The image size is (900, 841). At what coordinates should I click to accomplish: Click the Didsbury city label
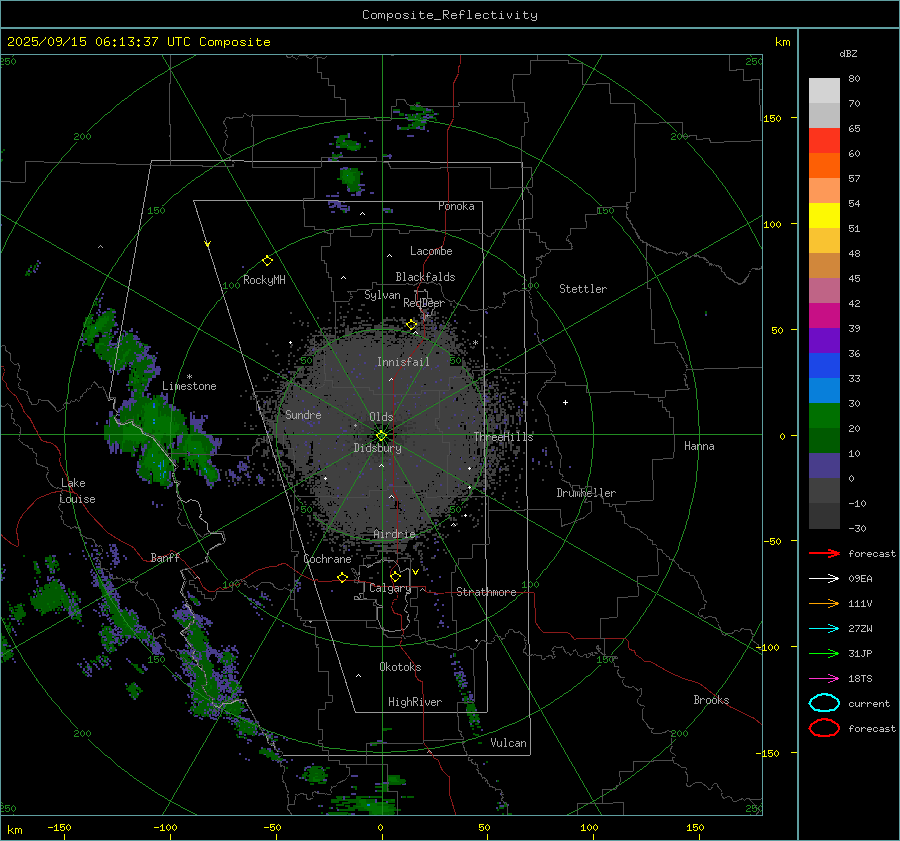[377, 448]
